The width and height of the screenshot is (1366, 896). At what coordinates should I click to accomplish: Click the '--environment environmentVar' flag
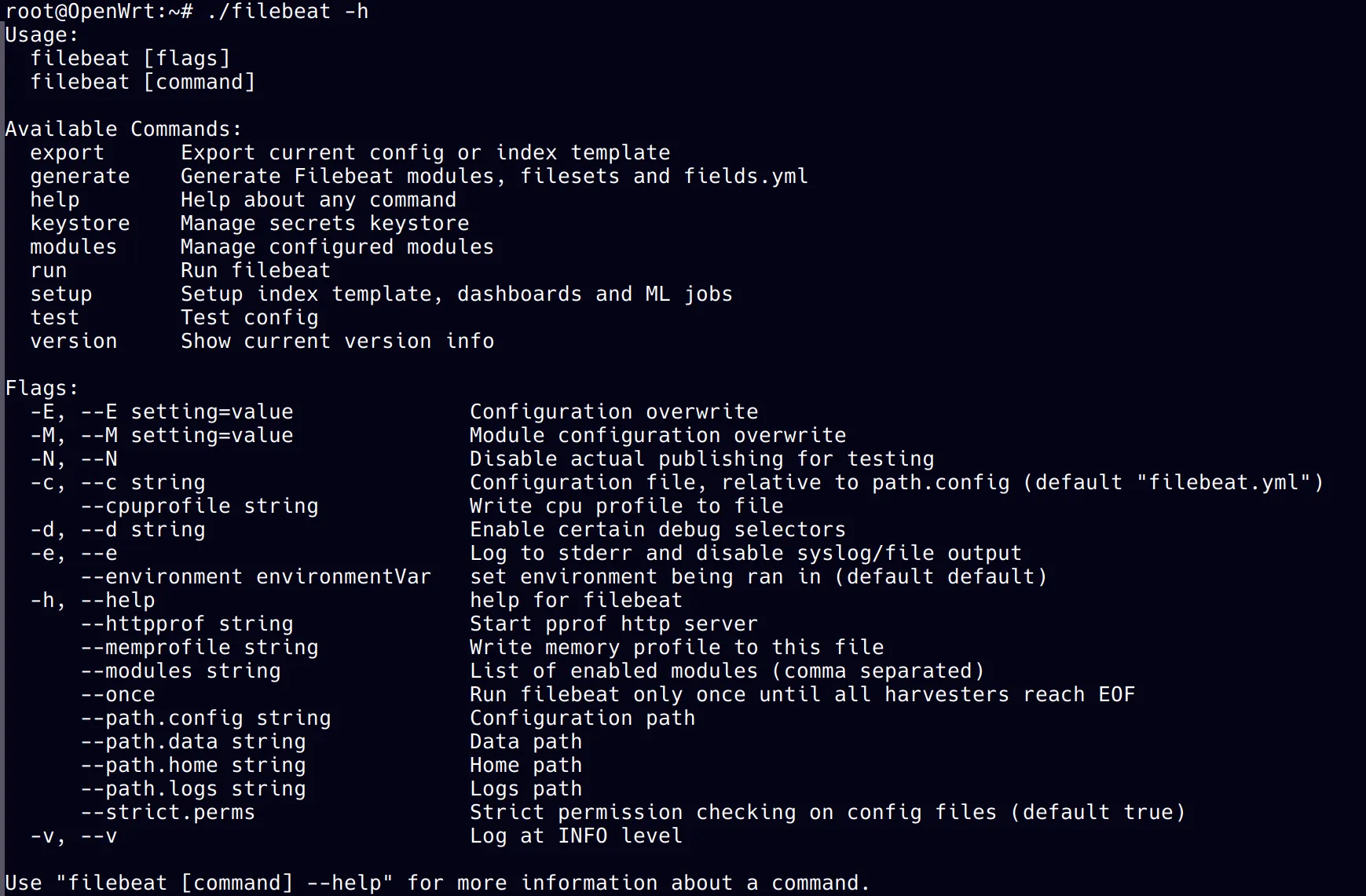coord(256,577)
